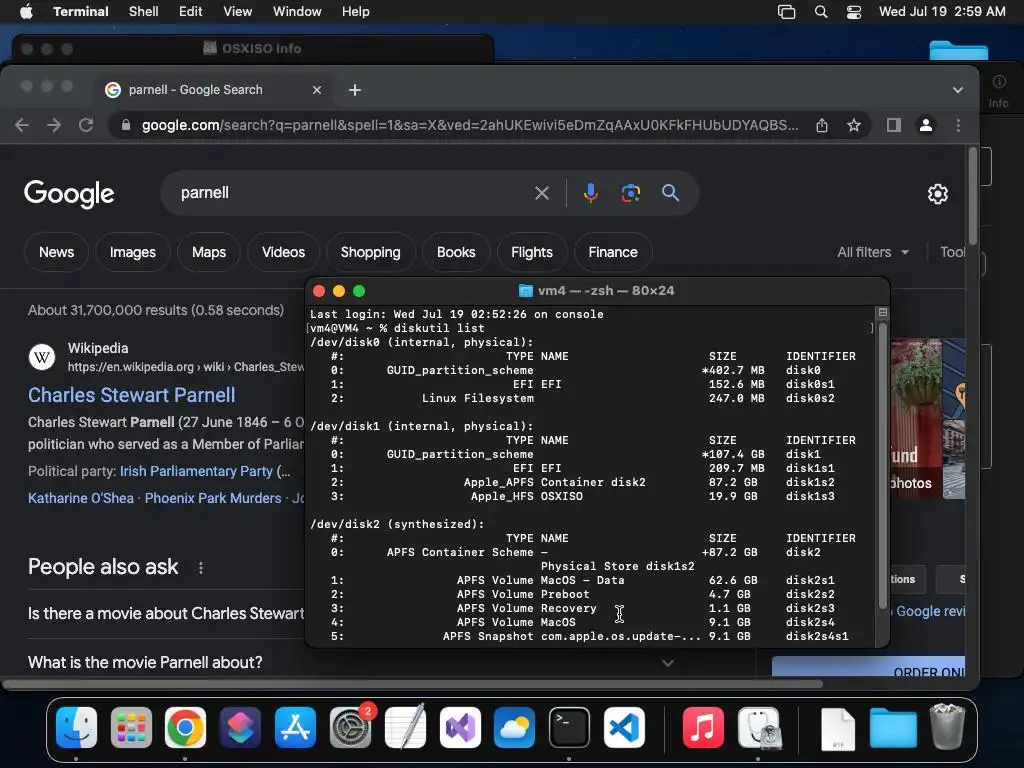The image size is (1024, 768).
Task: Open Launchpad in the Dock
Action: 131,728
